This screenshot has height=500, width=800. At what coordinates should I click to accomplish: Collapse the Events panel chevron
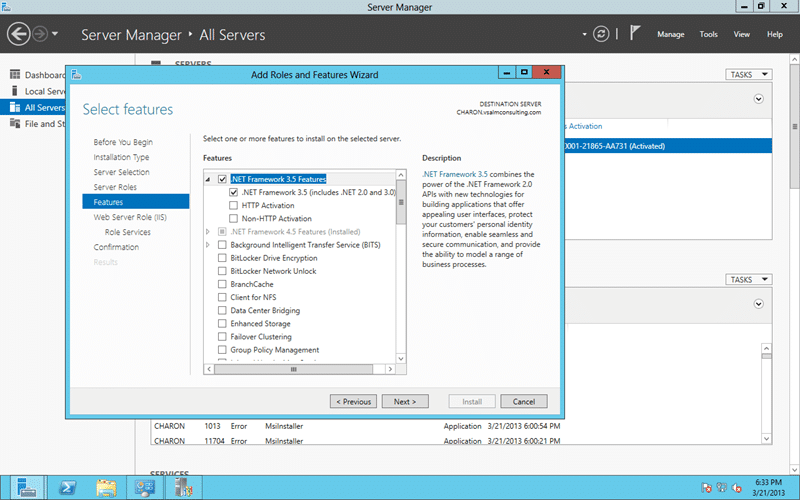(x=759, y=304)
